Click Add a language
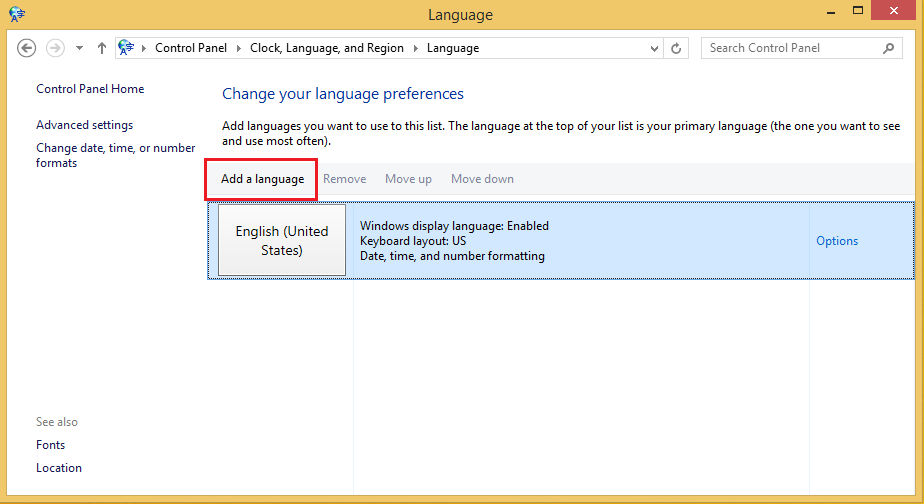 coord(262,179)
